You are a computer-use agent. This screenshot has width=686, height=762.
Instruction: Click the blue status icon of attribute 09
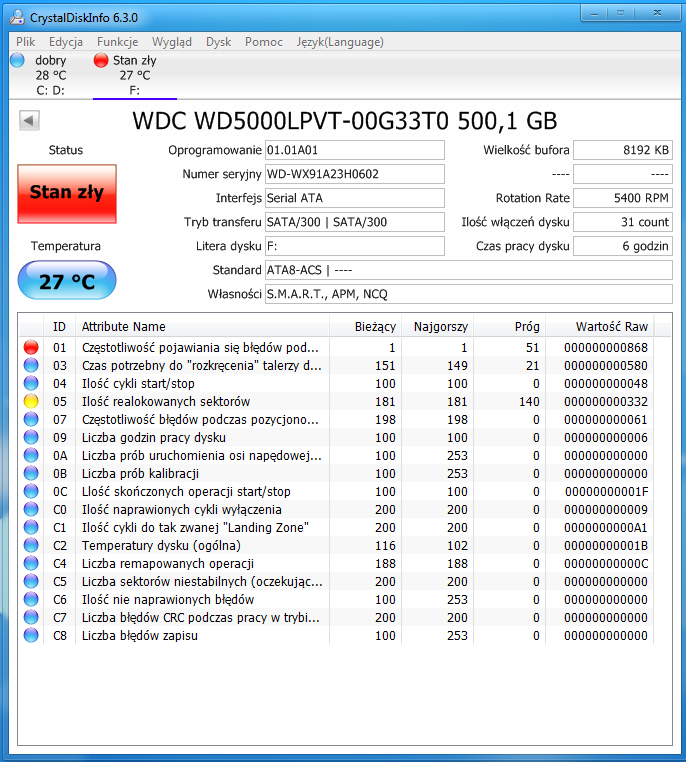(x=31, y=437)
